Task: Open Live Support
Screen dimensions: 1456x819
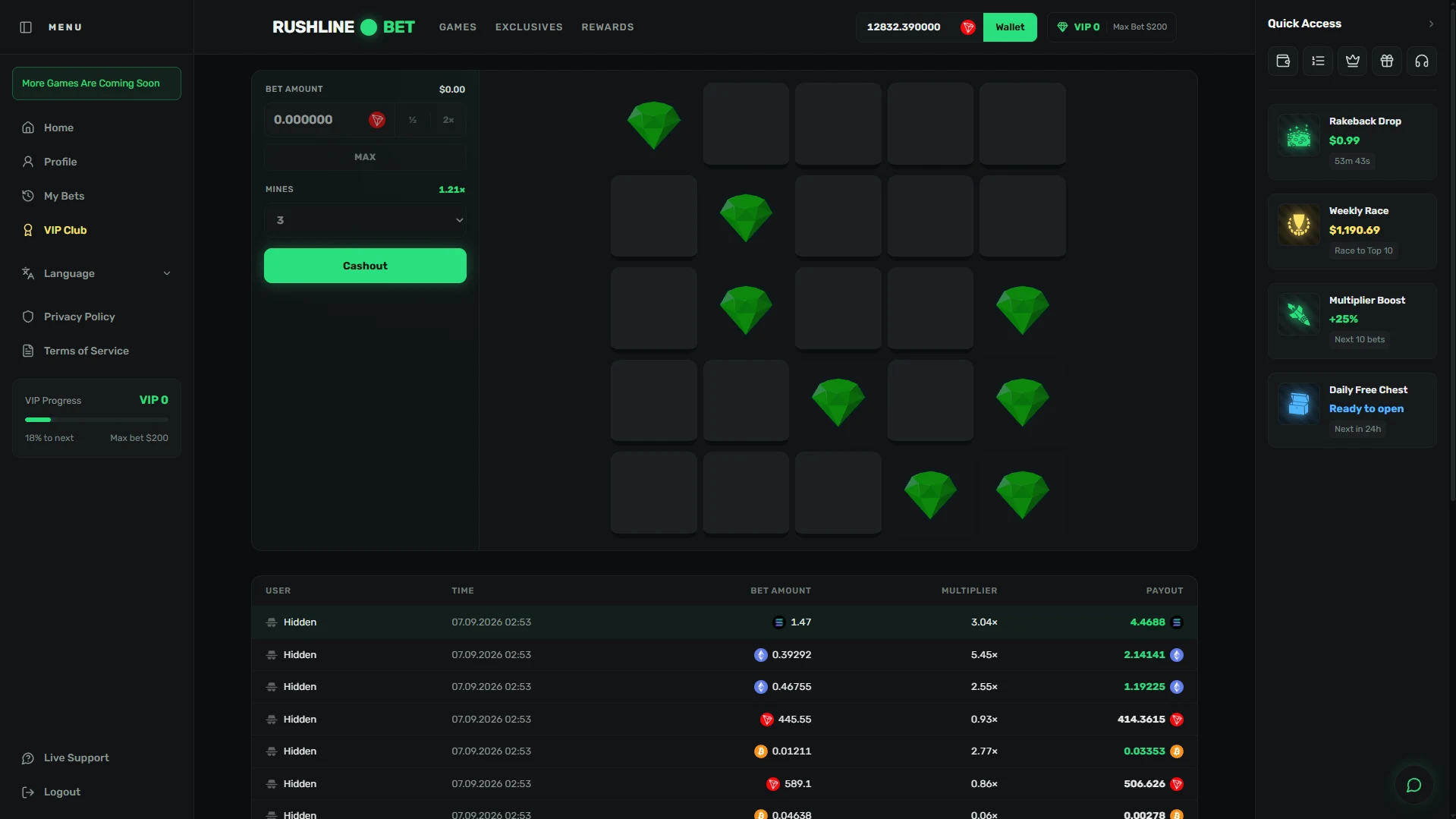Action: [76, 758]
